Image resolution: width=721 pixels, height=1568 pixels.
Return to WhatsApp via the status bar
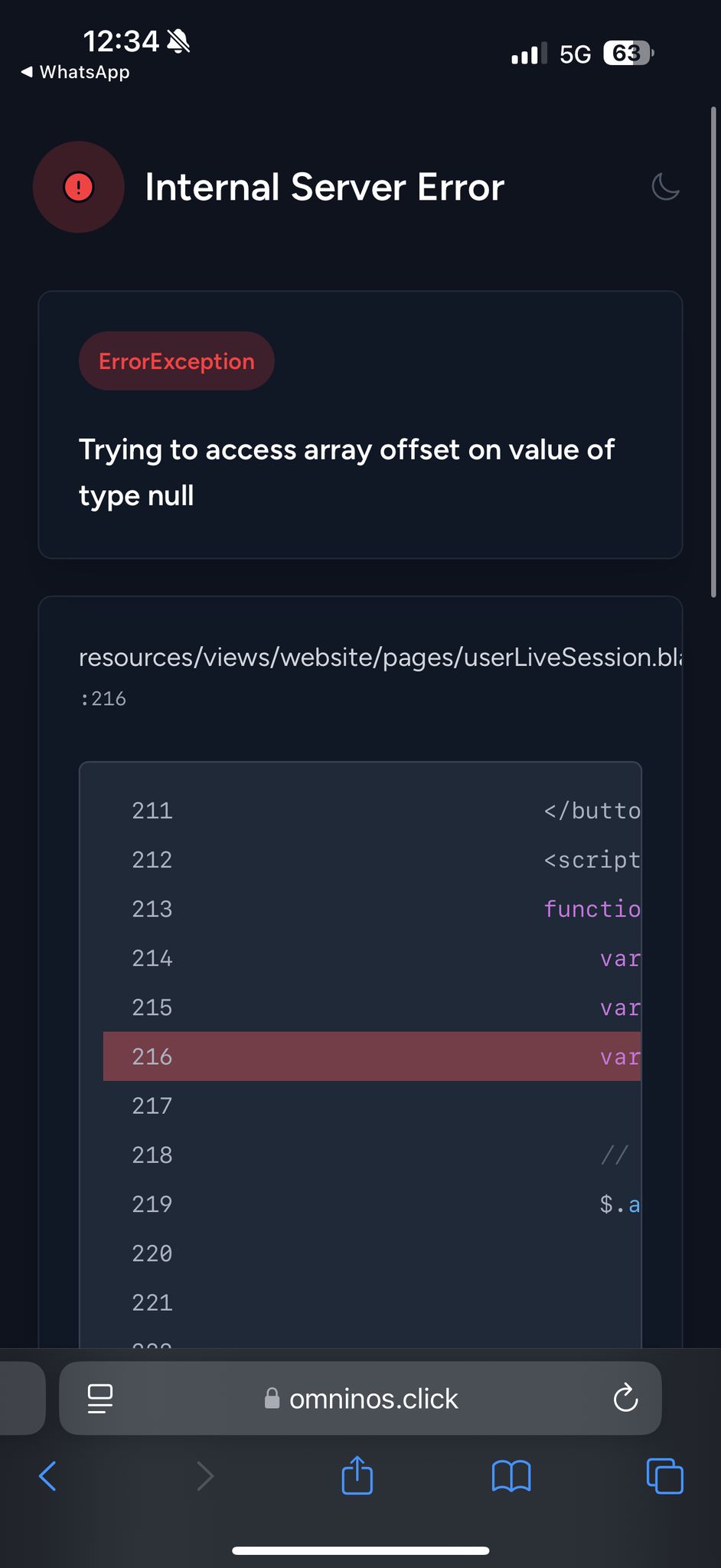(75, 72)
